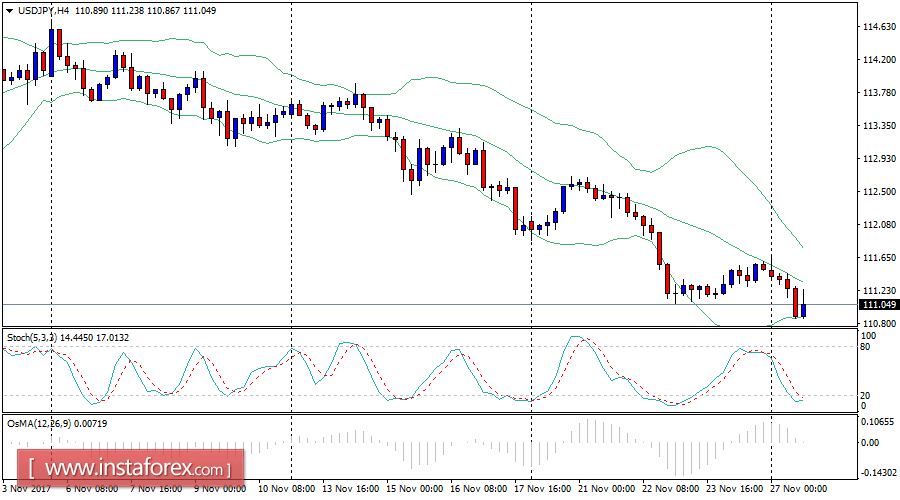Click the 114.630 price scale value
The height and width of the screenshot is (500, 900).
click(879, 26)
